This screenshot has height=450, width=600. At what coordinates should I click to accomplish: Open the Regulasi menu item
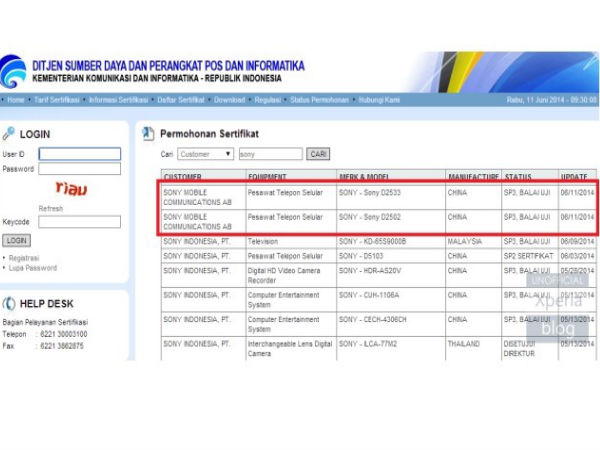point(267,100)
